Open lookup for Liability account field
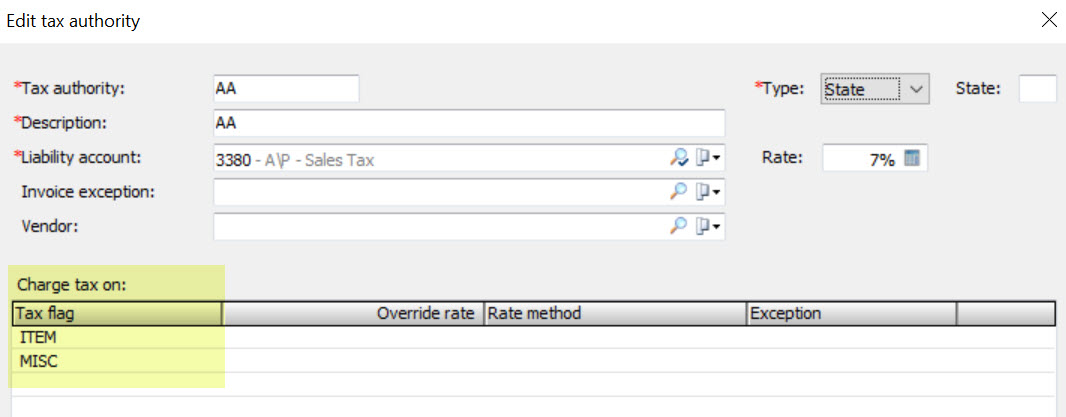Screen dimensions: 1066x417 point(678,158)
